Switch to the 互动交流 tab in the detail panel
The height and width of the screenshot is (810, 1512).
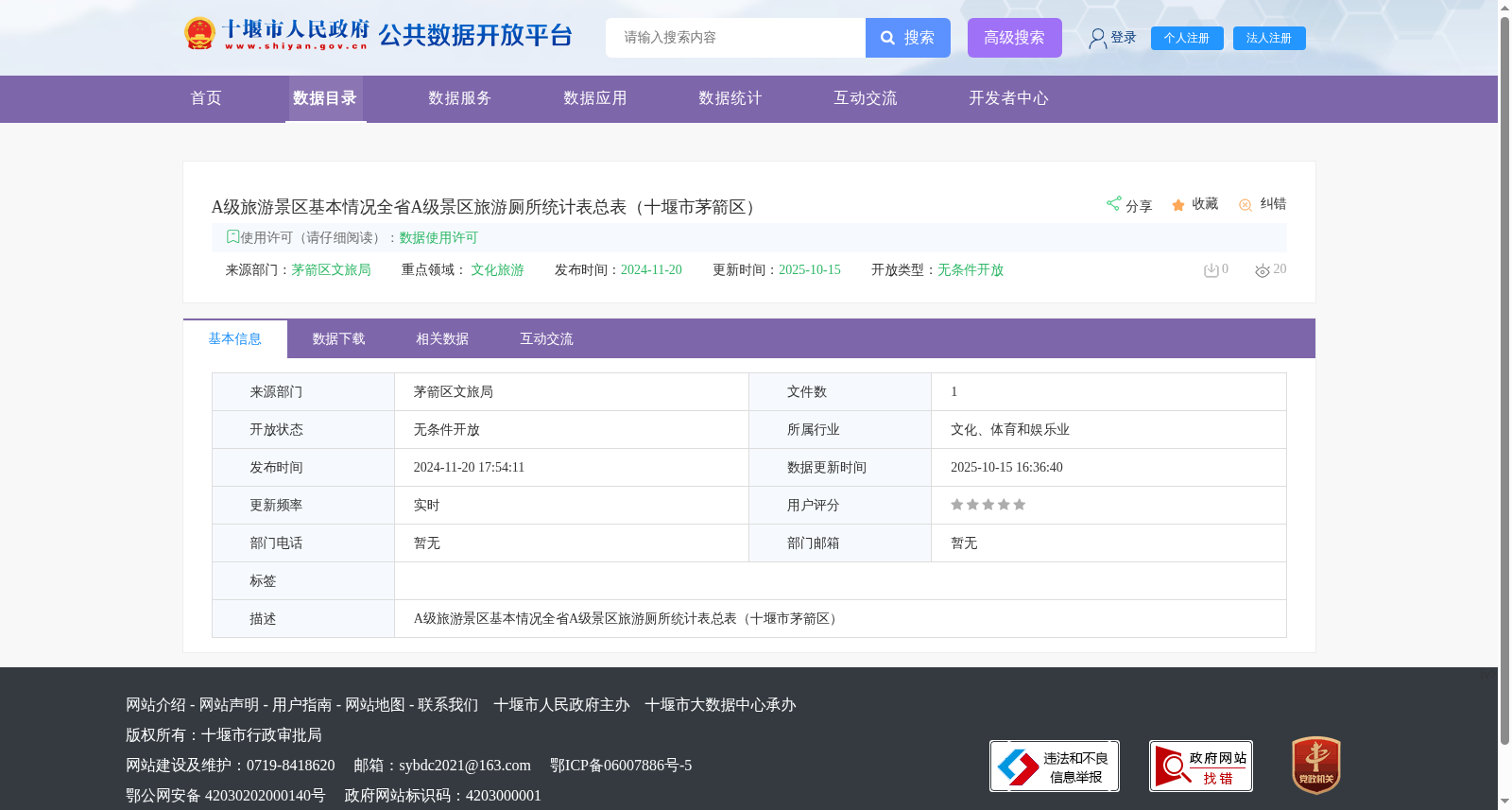[x=546, y=338]
